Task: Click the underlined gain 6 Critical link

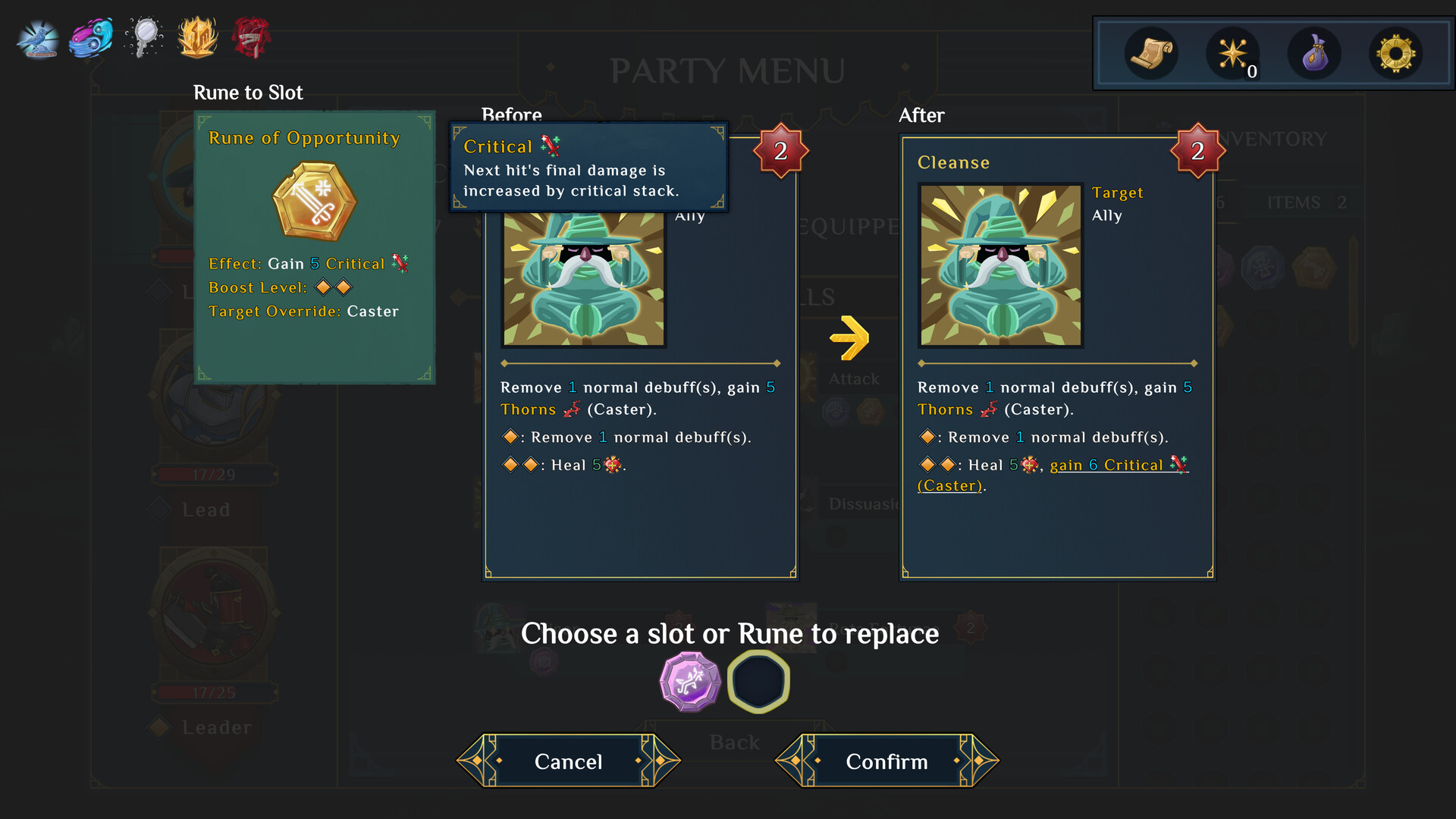Action: (x=1118, y=466)
